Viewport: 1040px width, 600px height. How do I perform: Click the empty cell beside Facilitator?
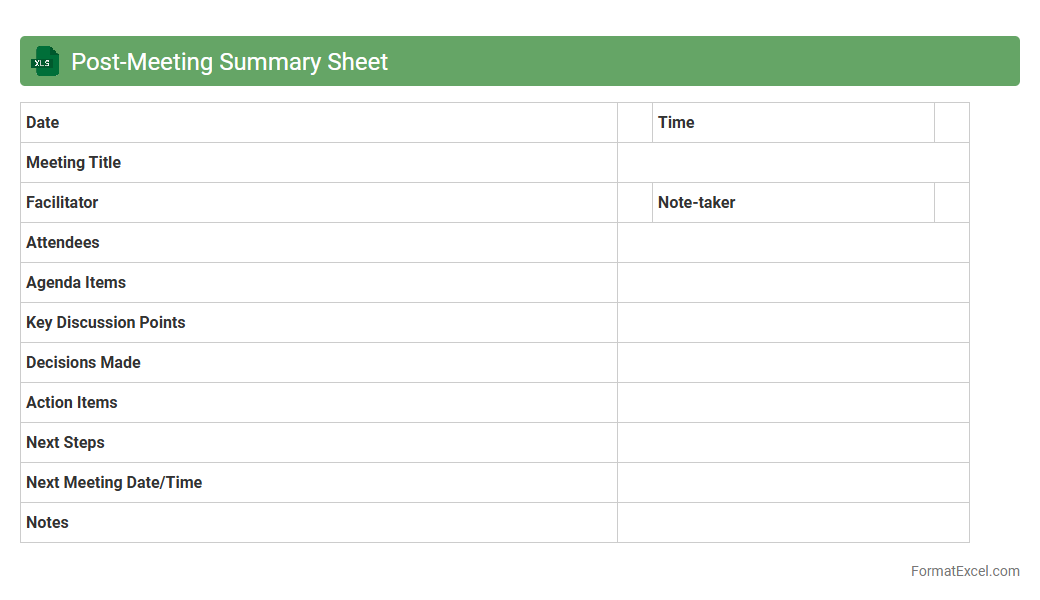635,203
